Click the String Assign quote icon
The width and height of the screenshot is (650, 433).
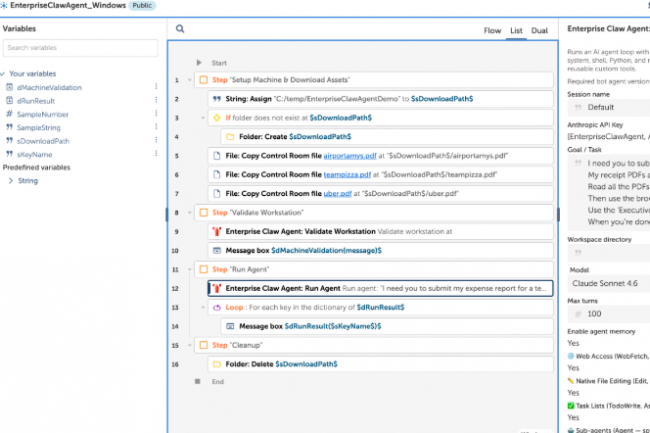(x=217, y=99)
